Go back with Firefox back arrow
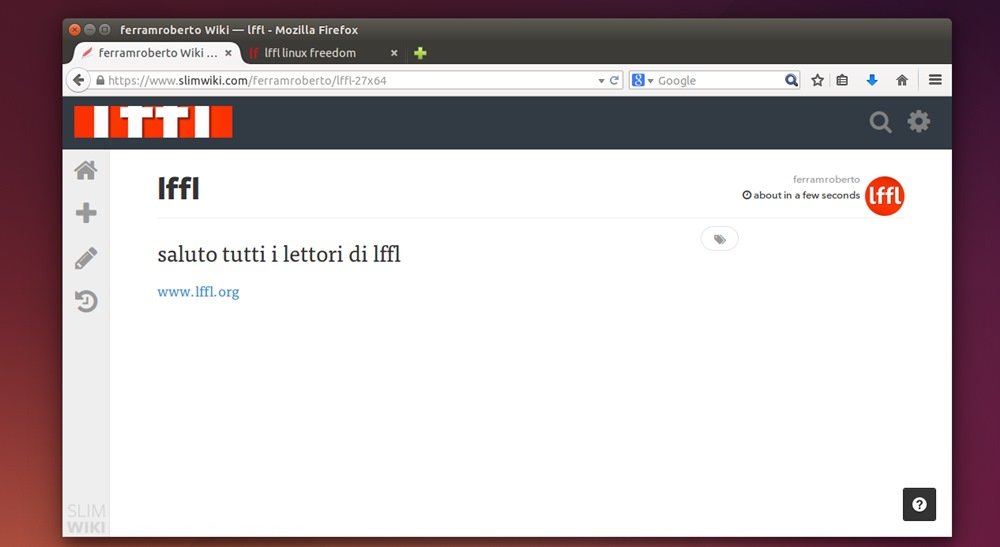This screenshot has height=547, width=1000. coord(78,80)
